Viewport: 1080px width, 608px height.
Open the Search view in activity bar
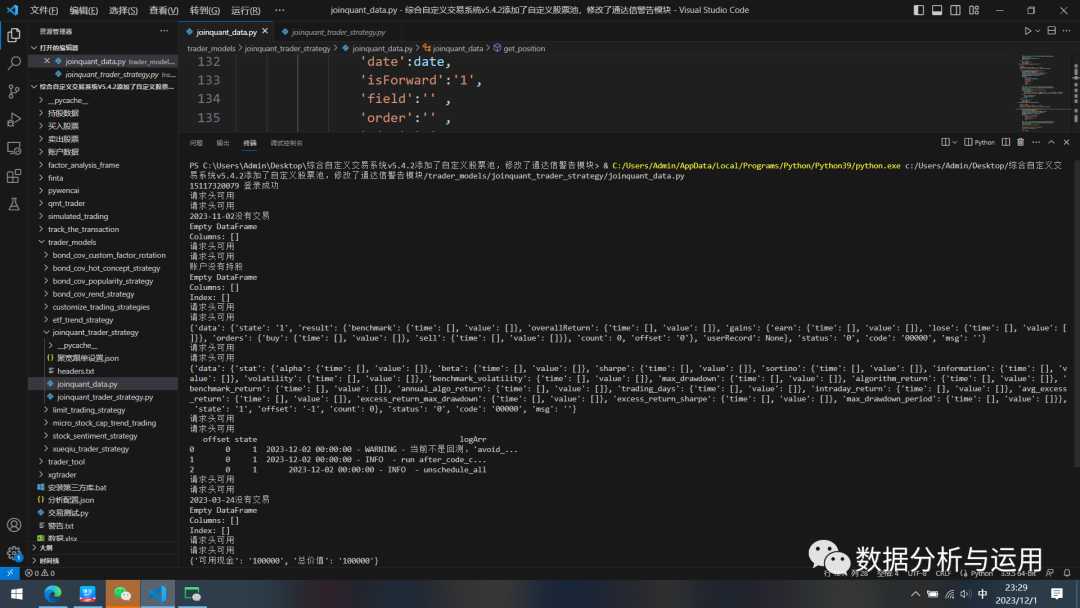14,63
